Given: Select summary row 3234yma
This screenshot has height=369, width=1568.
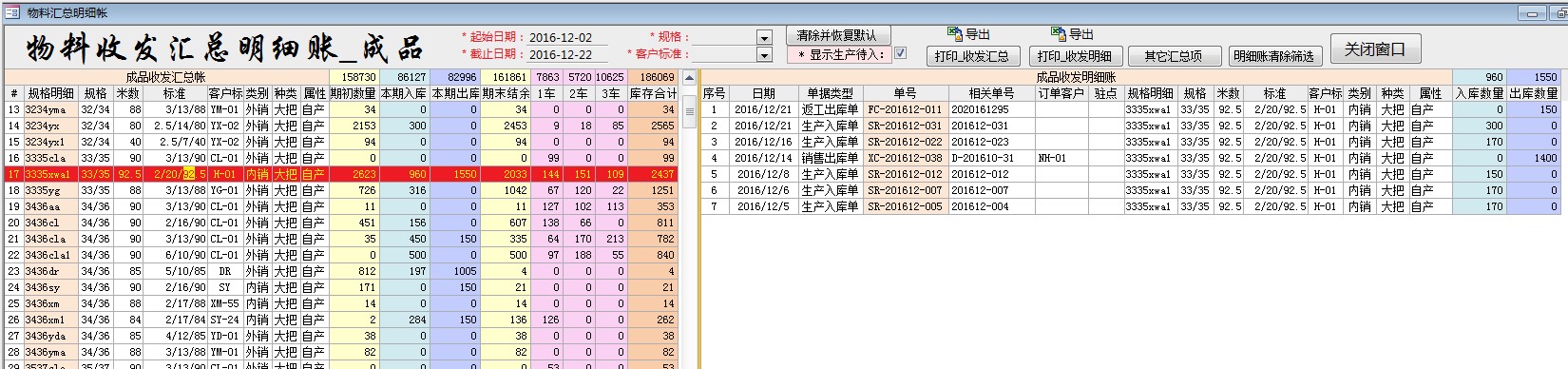Looking at the screenshot, I should coord(341,109).
